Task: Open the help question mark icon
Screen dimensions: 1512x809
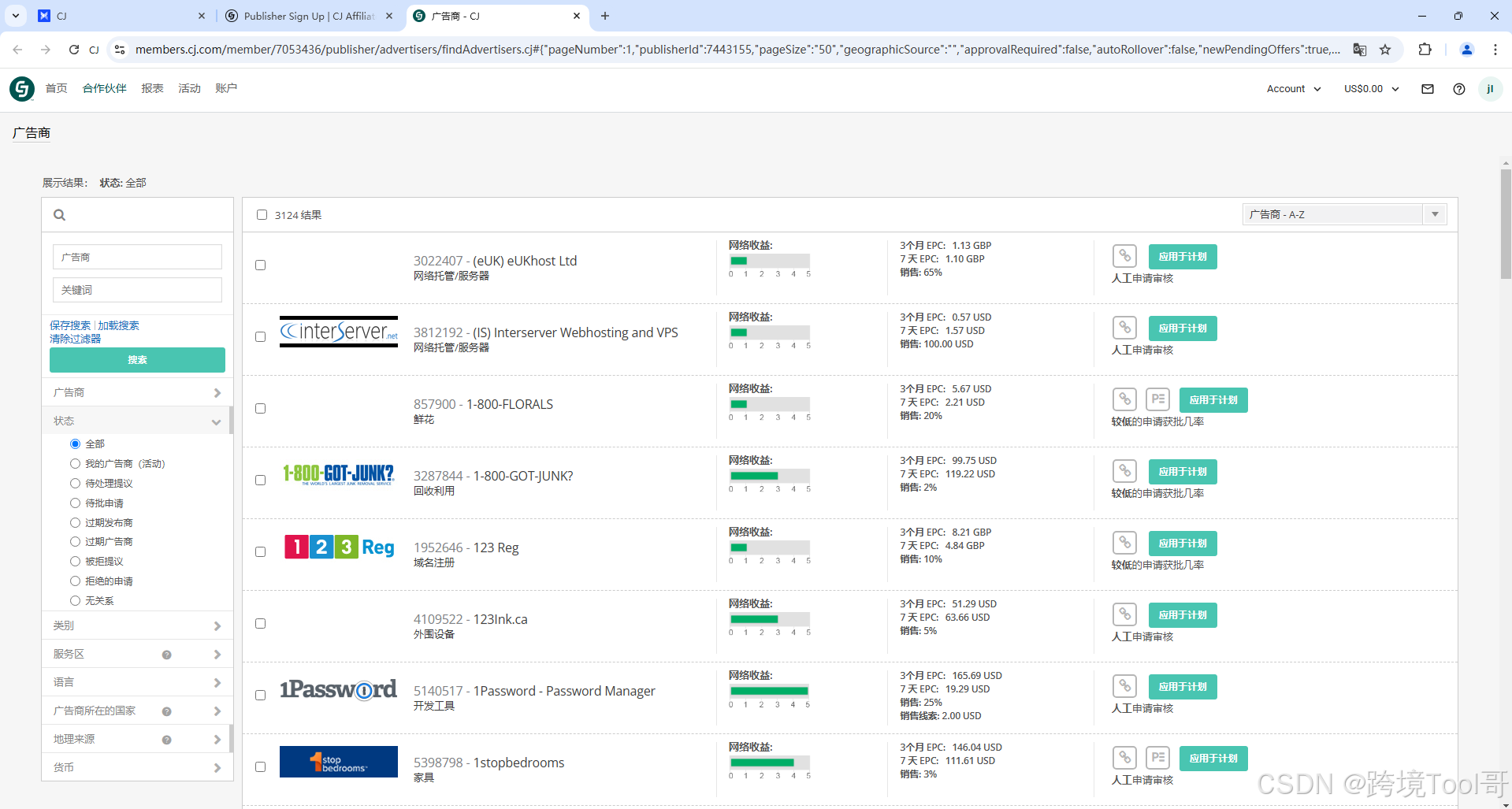Action: coord(1458,89)
